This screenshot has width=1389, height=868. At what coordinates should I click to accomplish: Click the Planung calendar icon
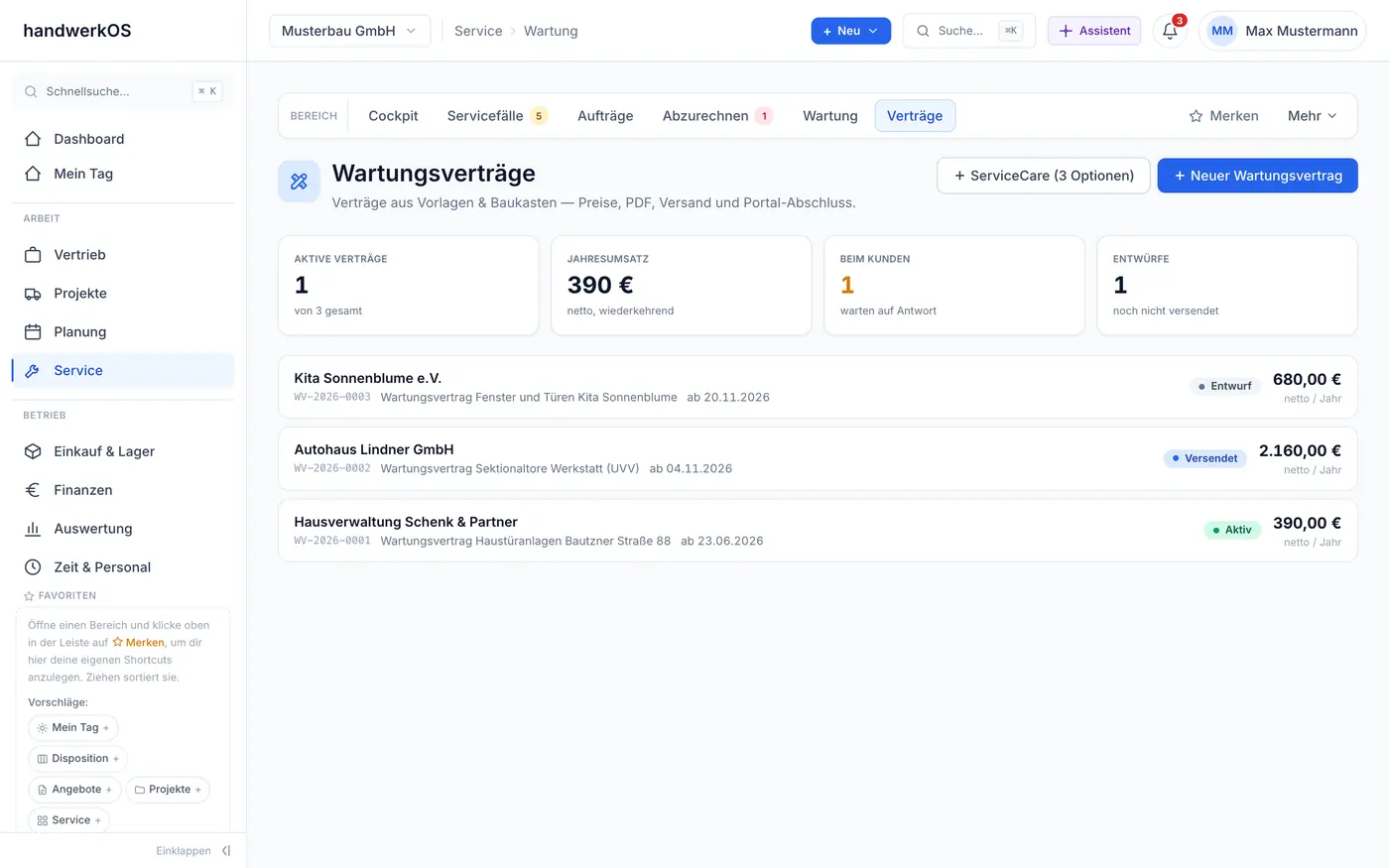(33, 332)
